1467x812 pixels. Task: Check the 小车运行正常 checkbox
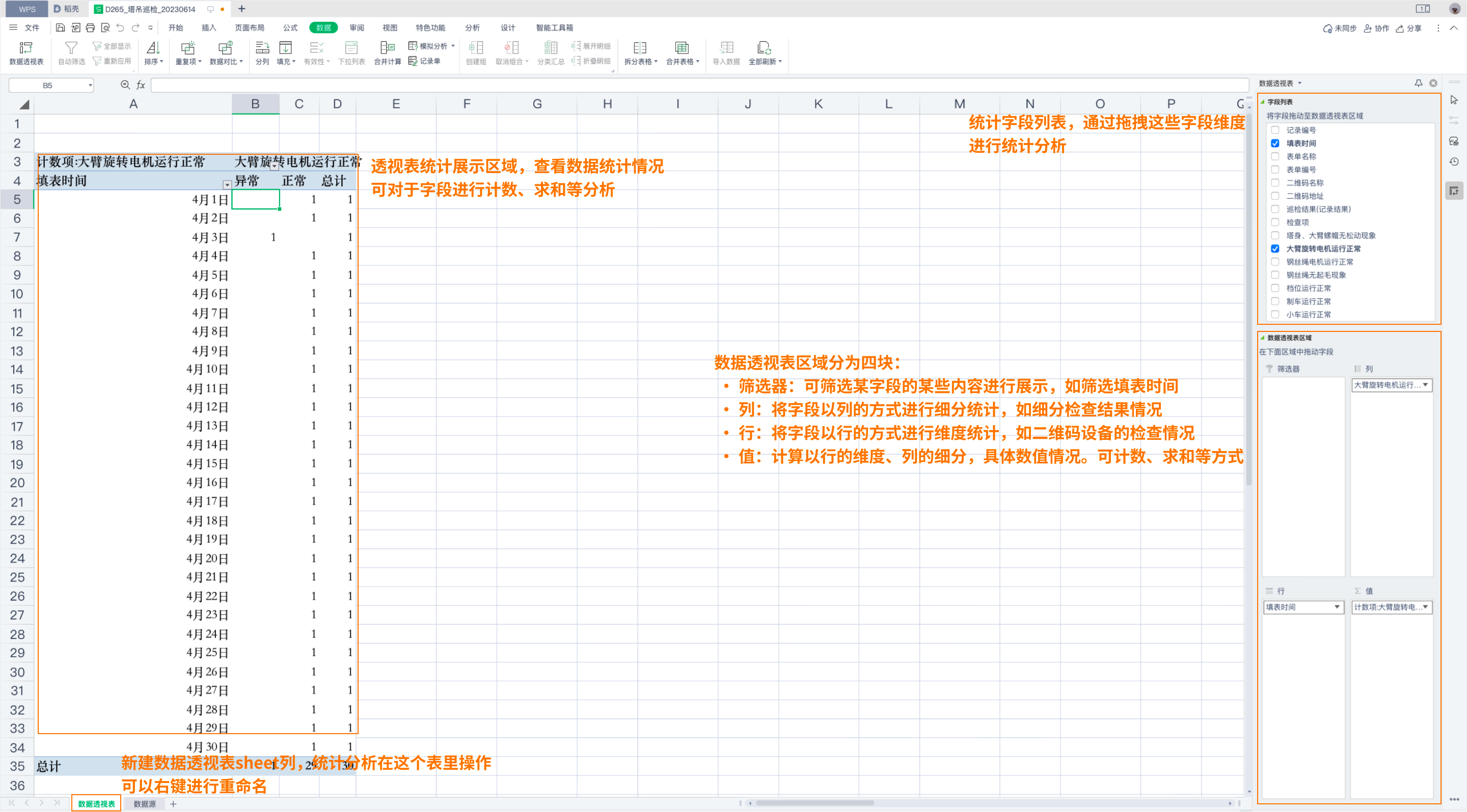1275,315
